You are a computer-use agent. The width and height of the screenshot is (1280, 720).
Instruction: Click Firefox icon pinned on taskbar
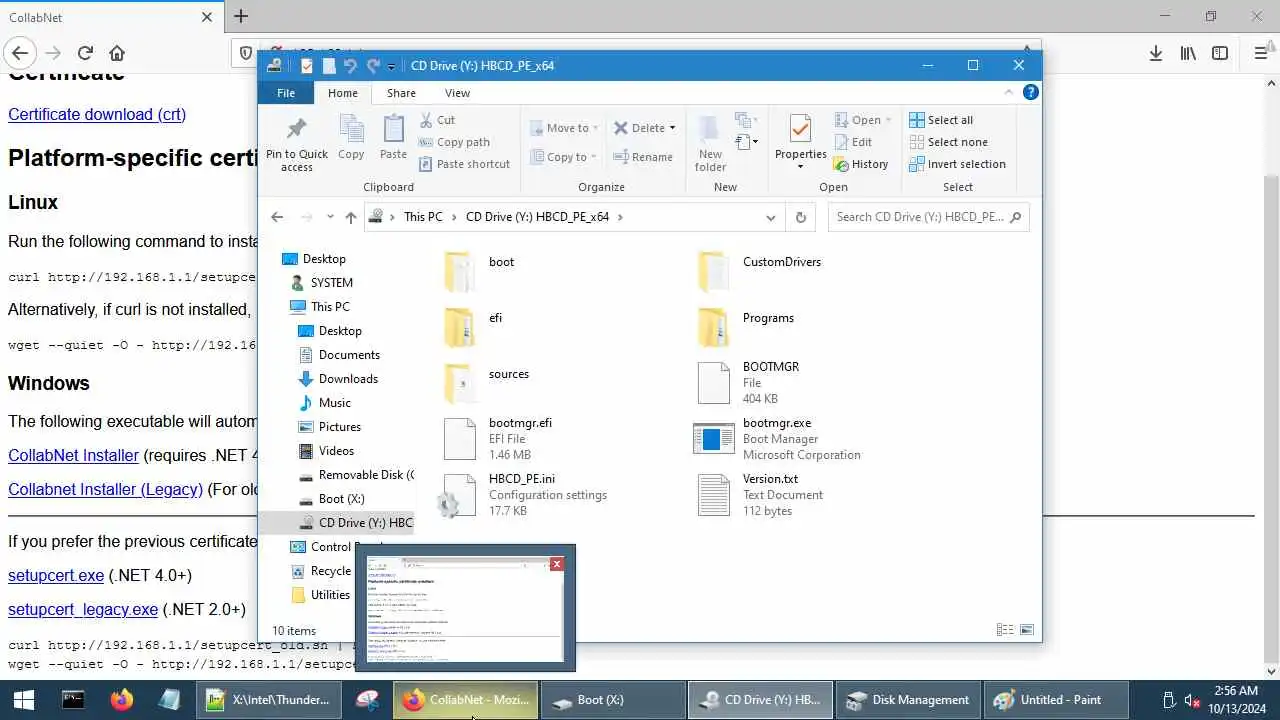(x=122, y=700)
